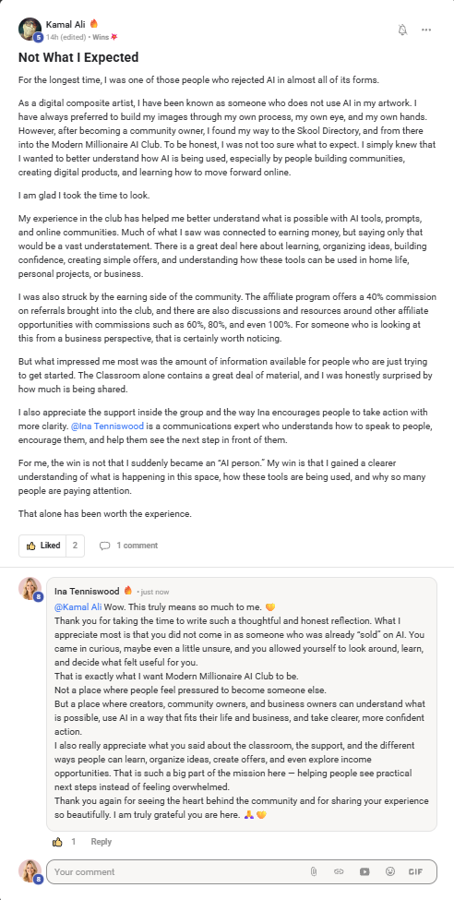Click the speech bubble comment icon

click(x=104, y=546)
